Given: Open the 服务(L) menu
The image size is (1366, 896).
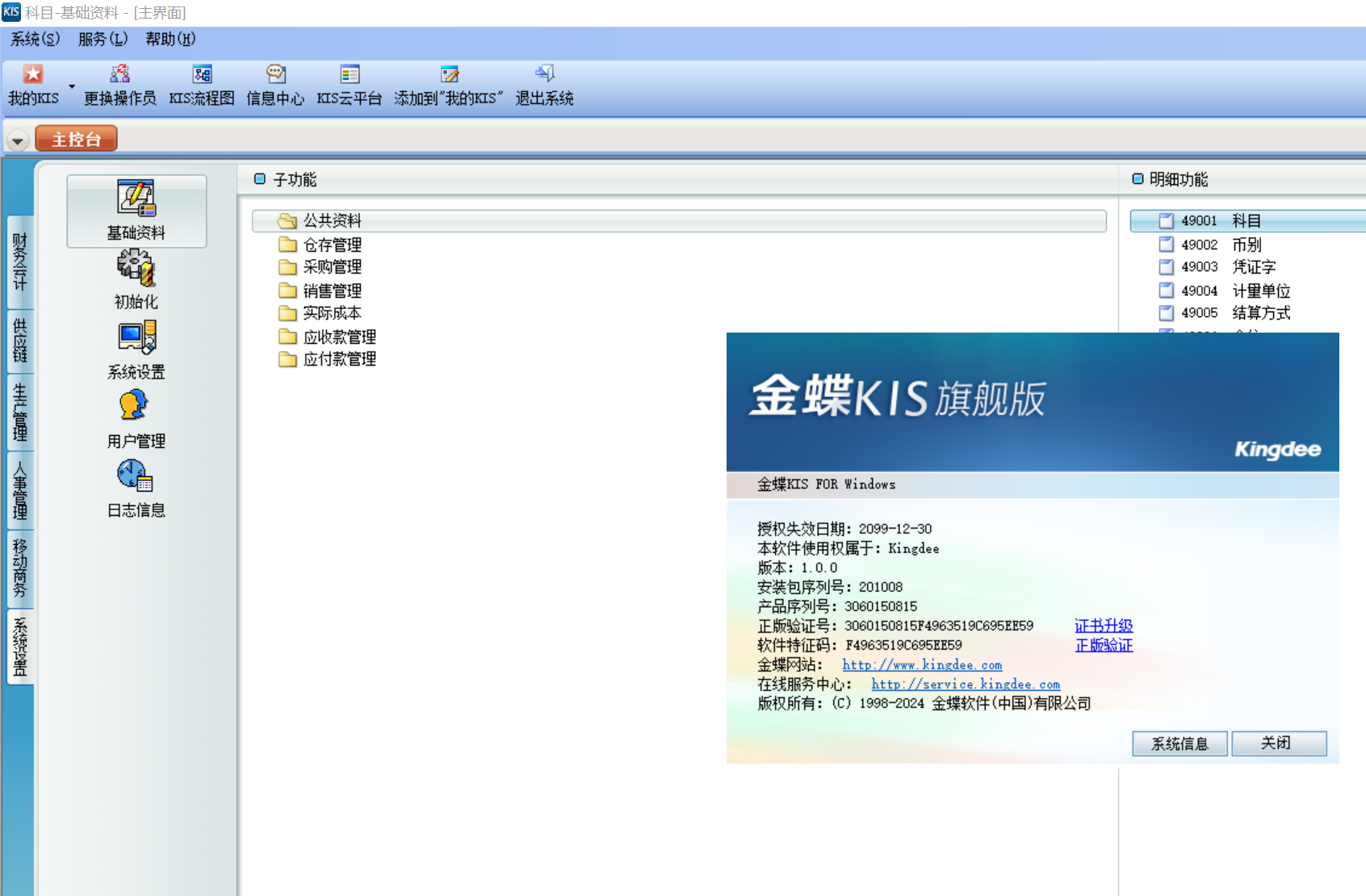Looking at the screenshot, I should pyautogui.click(x=103, y=39).
